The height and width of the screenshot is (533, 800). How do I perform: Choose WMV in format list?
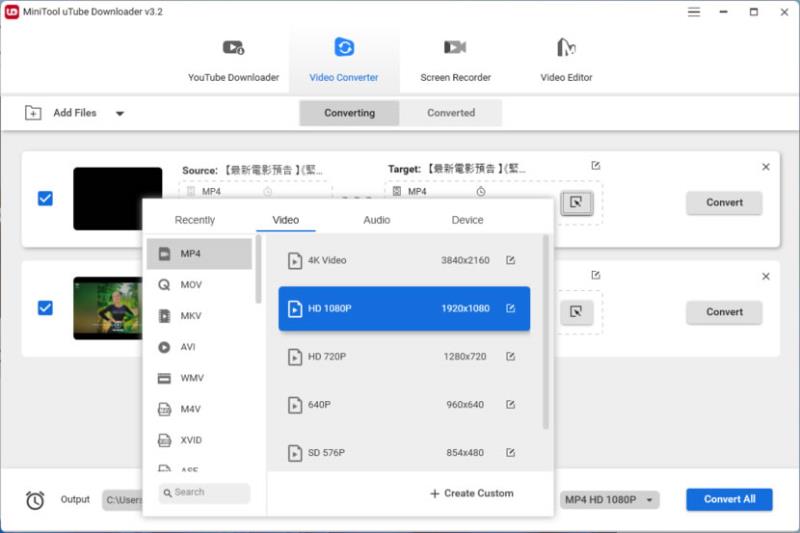click(199, 378)
